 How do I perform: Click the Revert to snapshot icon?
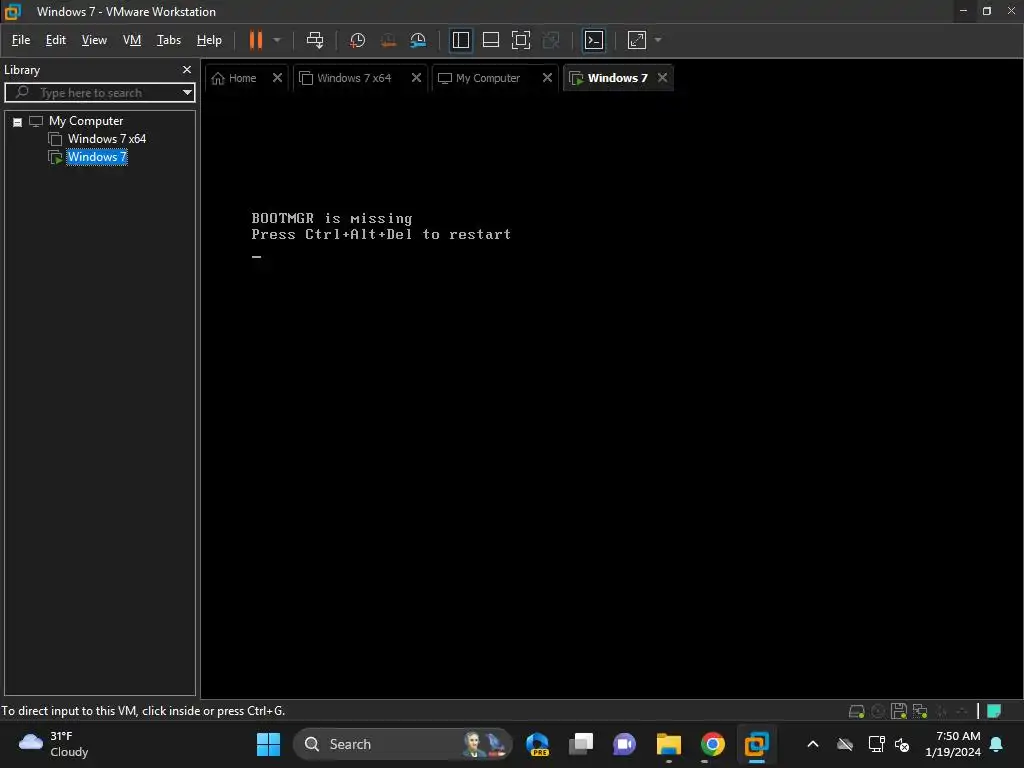click(x=388, y=40)
